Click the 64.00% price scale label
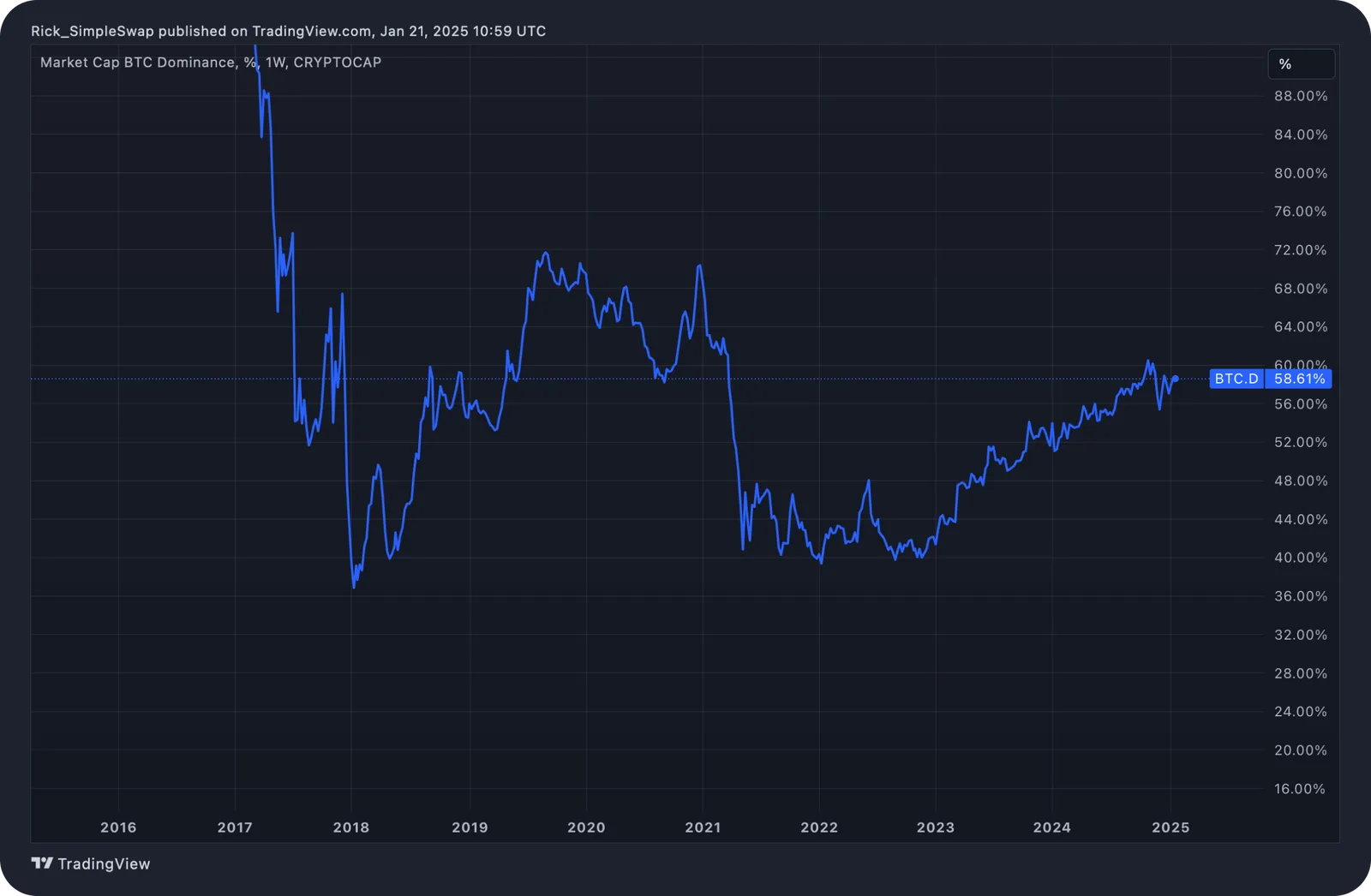Viewport: 1371px width, 896px height. (1301, 327)
